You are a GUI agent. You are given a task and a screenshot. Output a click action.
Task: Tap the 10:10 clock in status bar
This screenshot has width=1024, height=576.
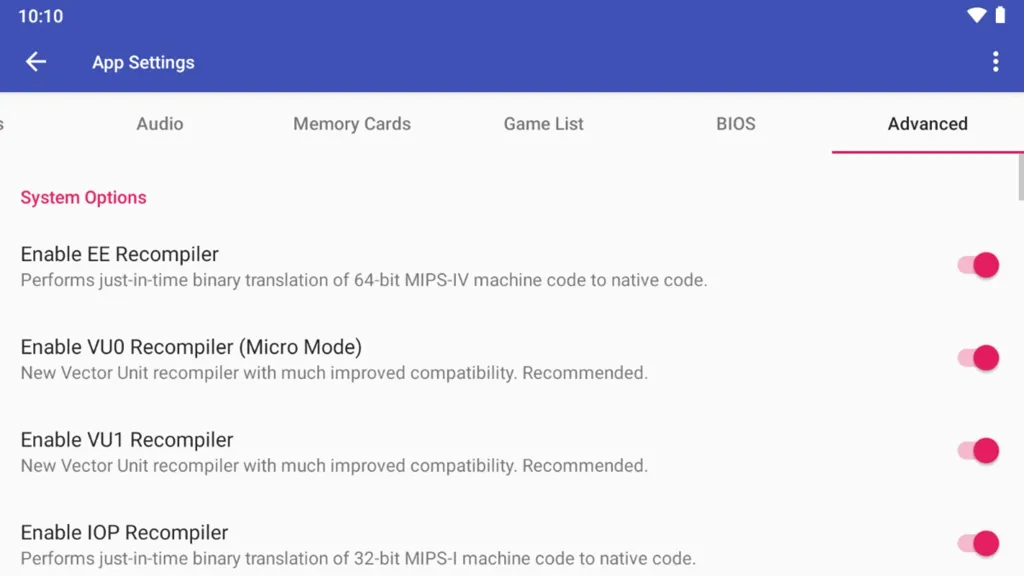tap(40, 16)
